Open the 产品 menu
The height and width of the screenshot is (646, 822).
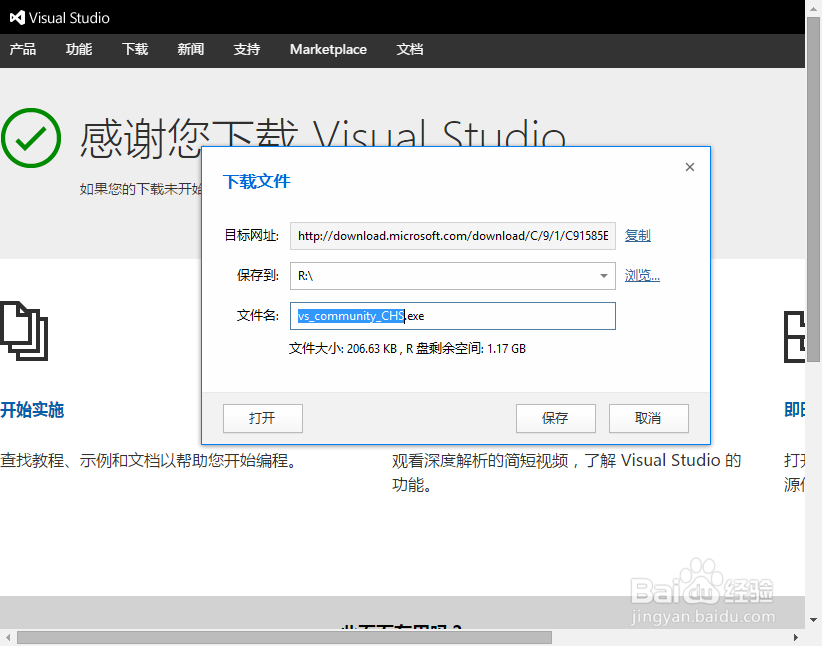23,49
